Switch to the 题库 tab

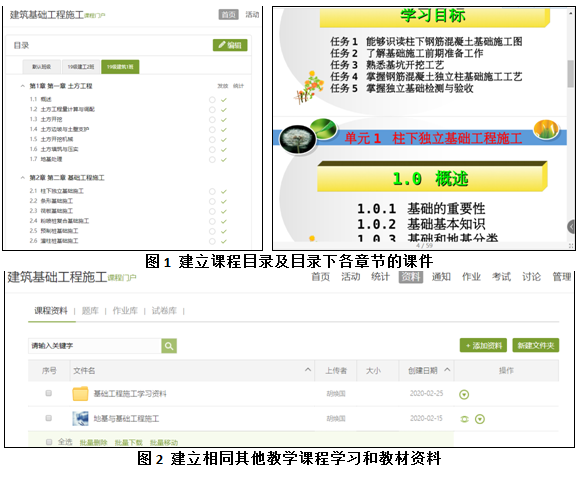(90, 311)
